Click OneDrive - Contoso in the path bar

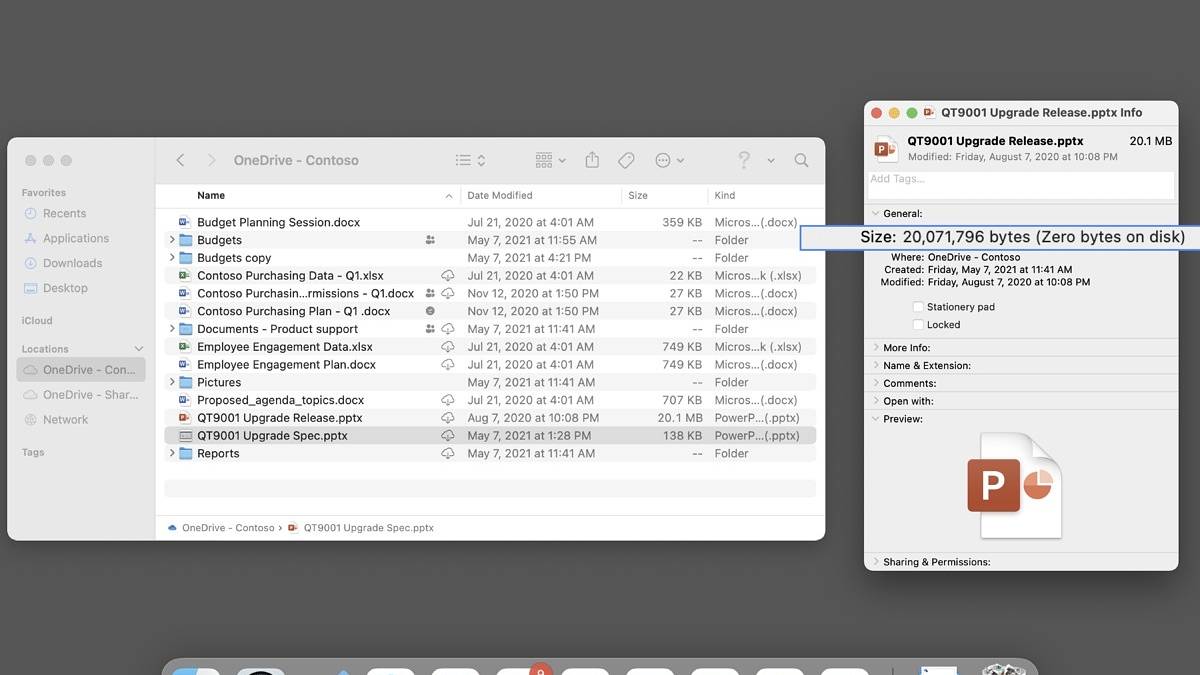coord(227,528)
